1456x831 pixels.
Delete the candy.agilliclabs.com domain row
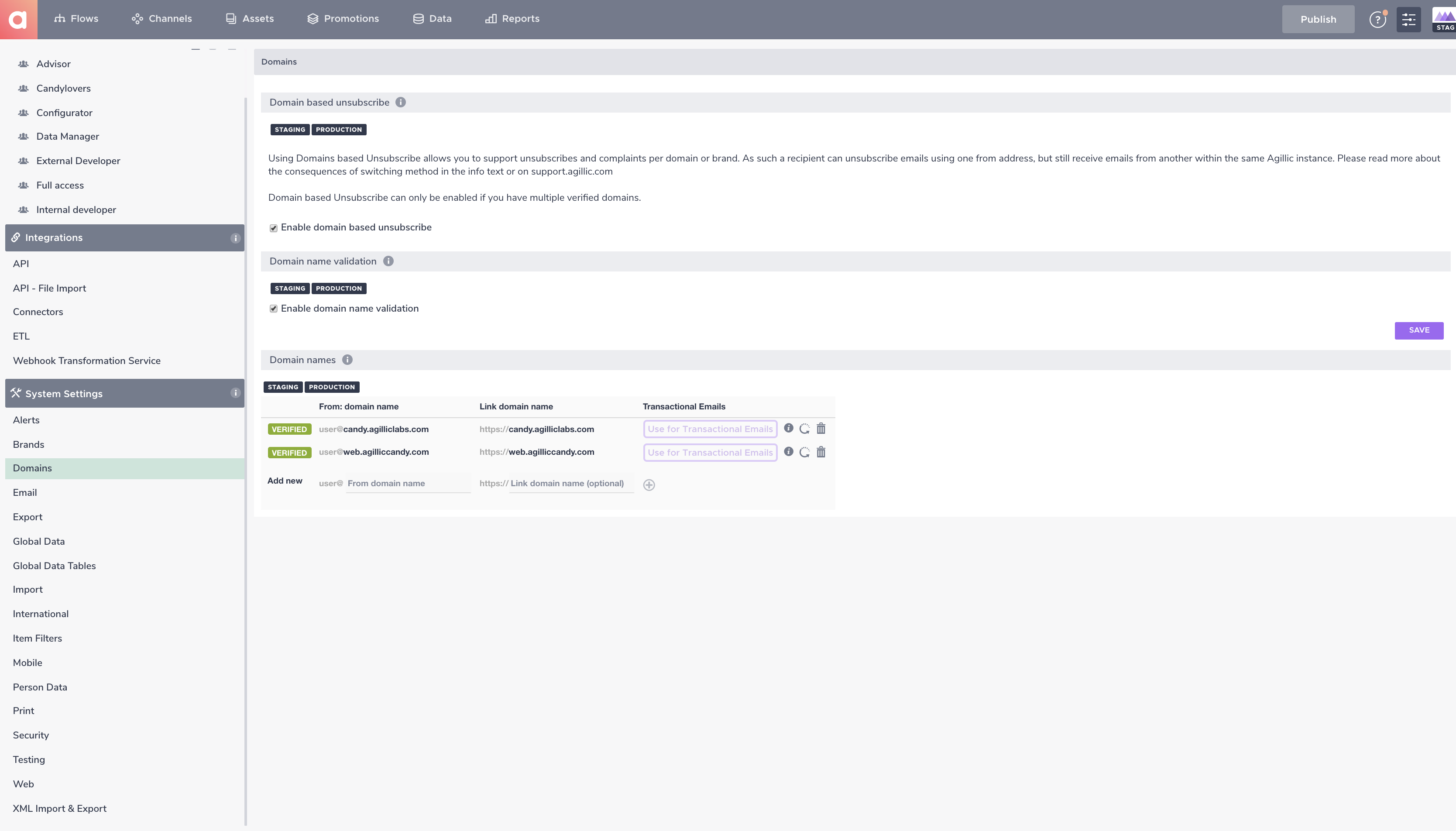point(821,428)
